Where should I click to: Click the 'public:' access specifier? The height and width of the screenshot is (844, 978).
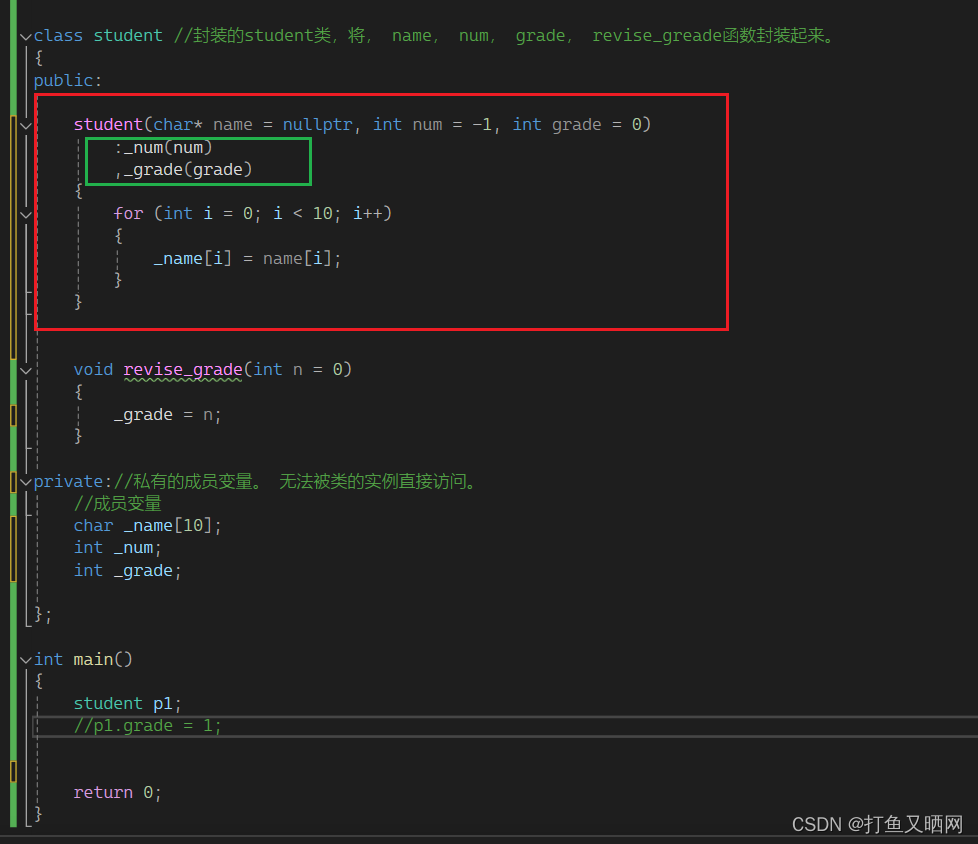67,80
